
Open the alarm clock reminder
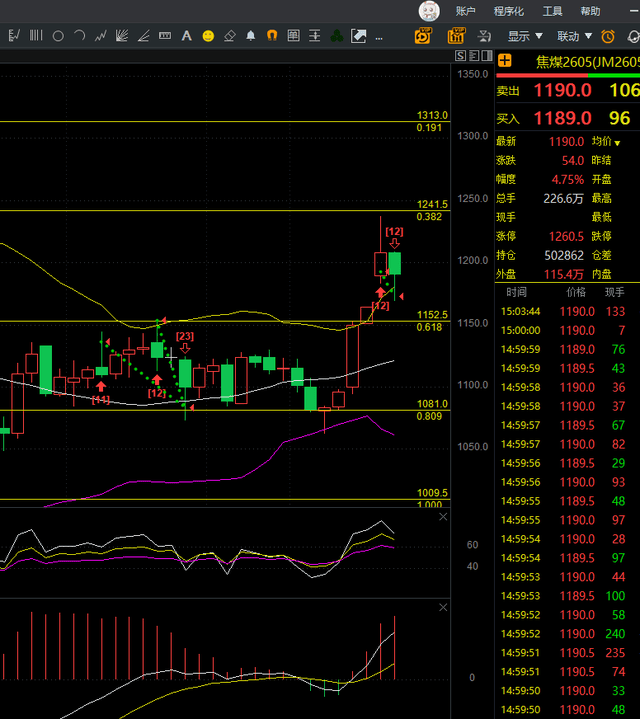pos(607,36)
